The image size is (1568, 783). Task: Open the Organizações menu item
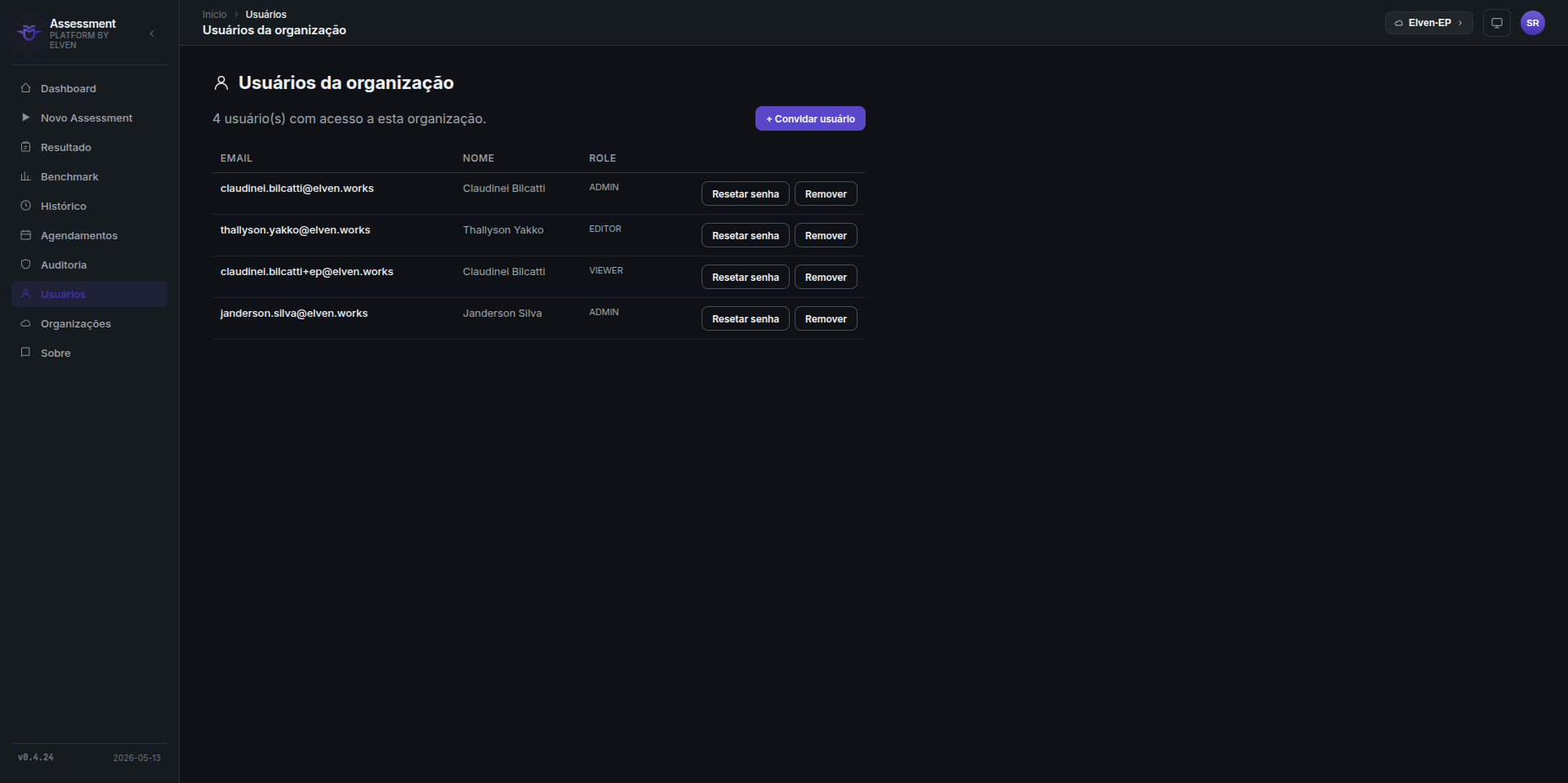(x=89, y=323)
